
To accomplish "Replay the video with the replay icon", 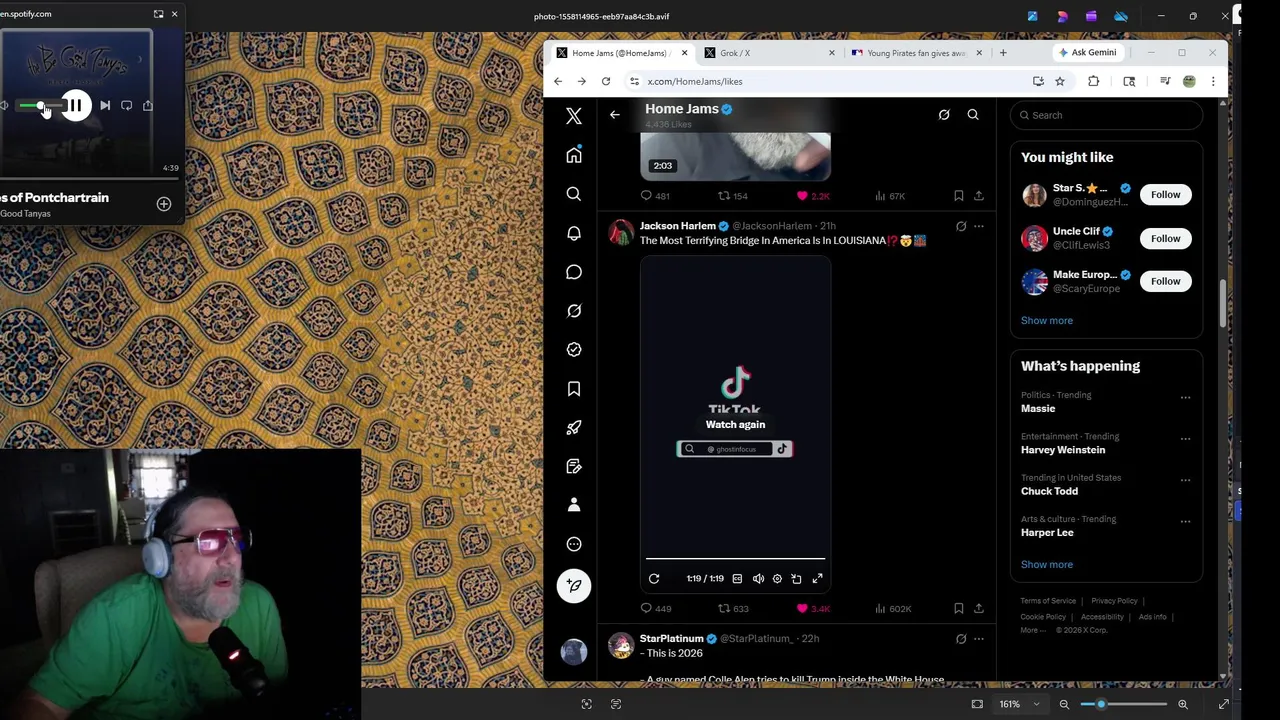I will pyautogui.click(x=654, y=578).
